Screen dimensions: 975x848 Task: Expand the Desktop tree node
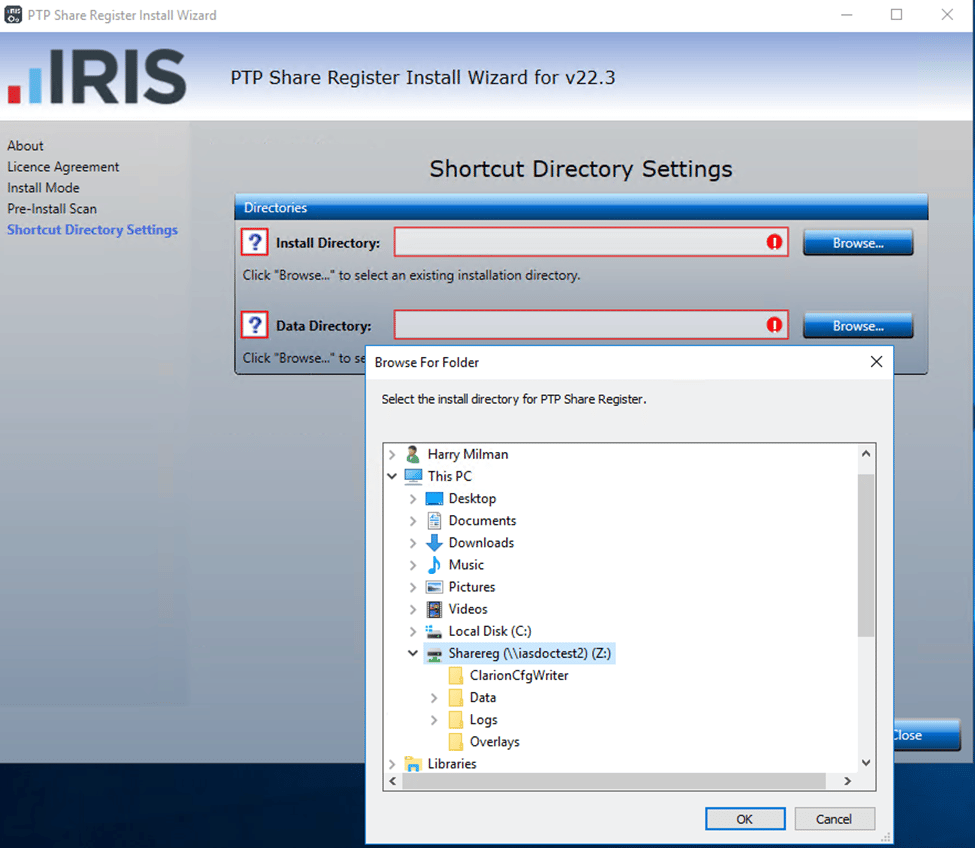(413, 499)
